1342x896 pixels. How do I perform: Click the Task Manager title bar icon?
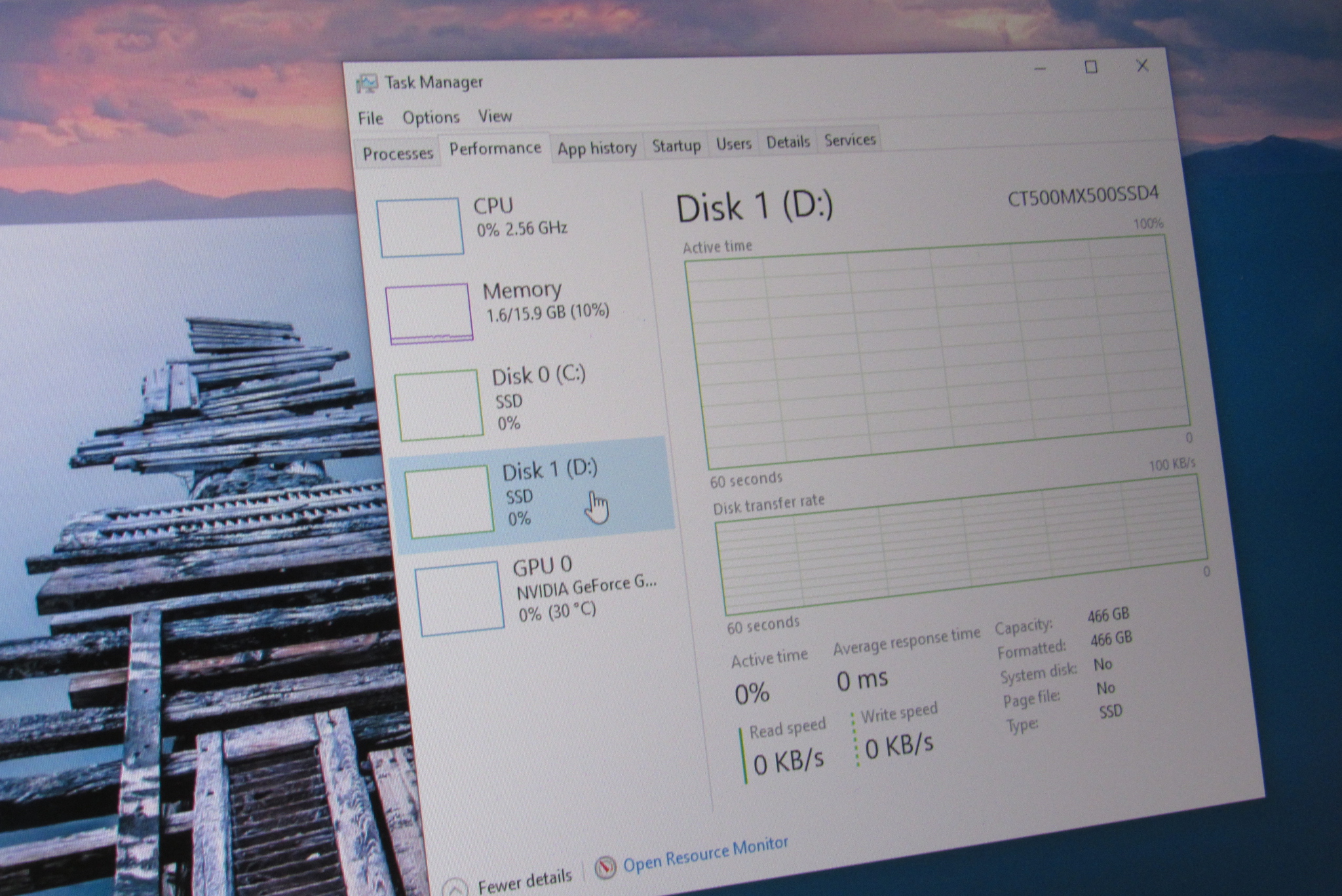[367, 83]
